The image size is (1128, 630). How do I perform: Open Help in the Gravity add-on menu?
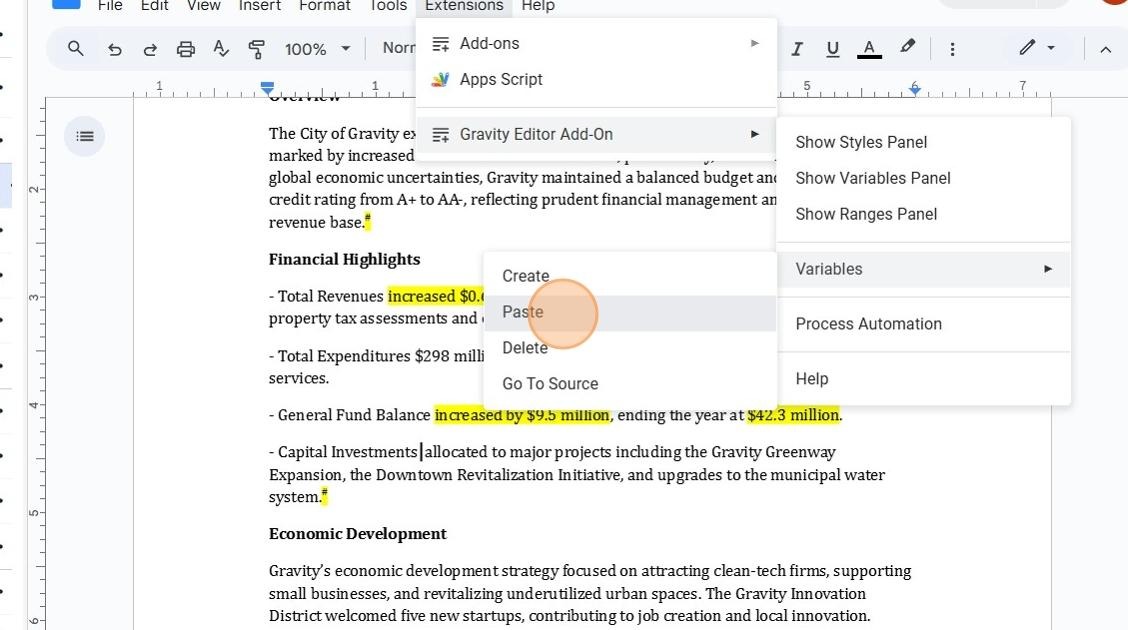tap(924, 379)
